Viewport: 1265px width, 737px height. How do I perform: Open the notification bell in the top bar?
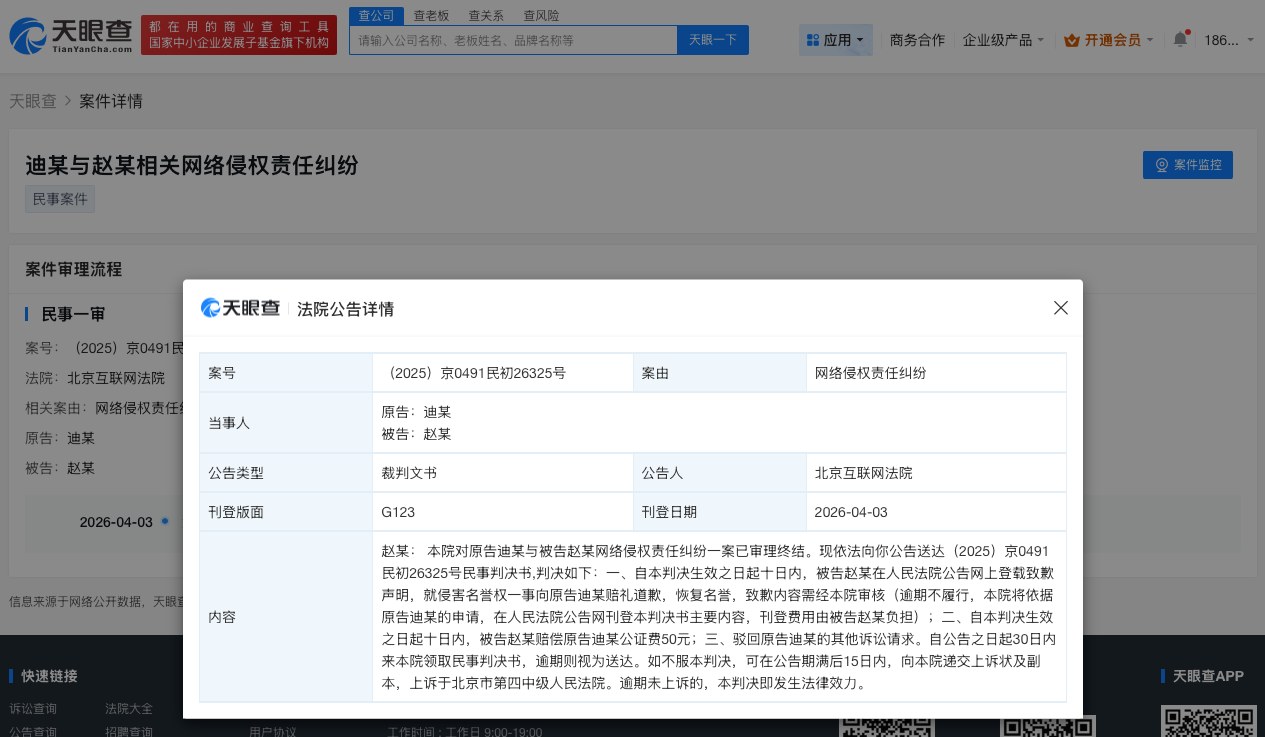(1180, 37)
